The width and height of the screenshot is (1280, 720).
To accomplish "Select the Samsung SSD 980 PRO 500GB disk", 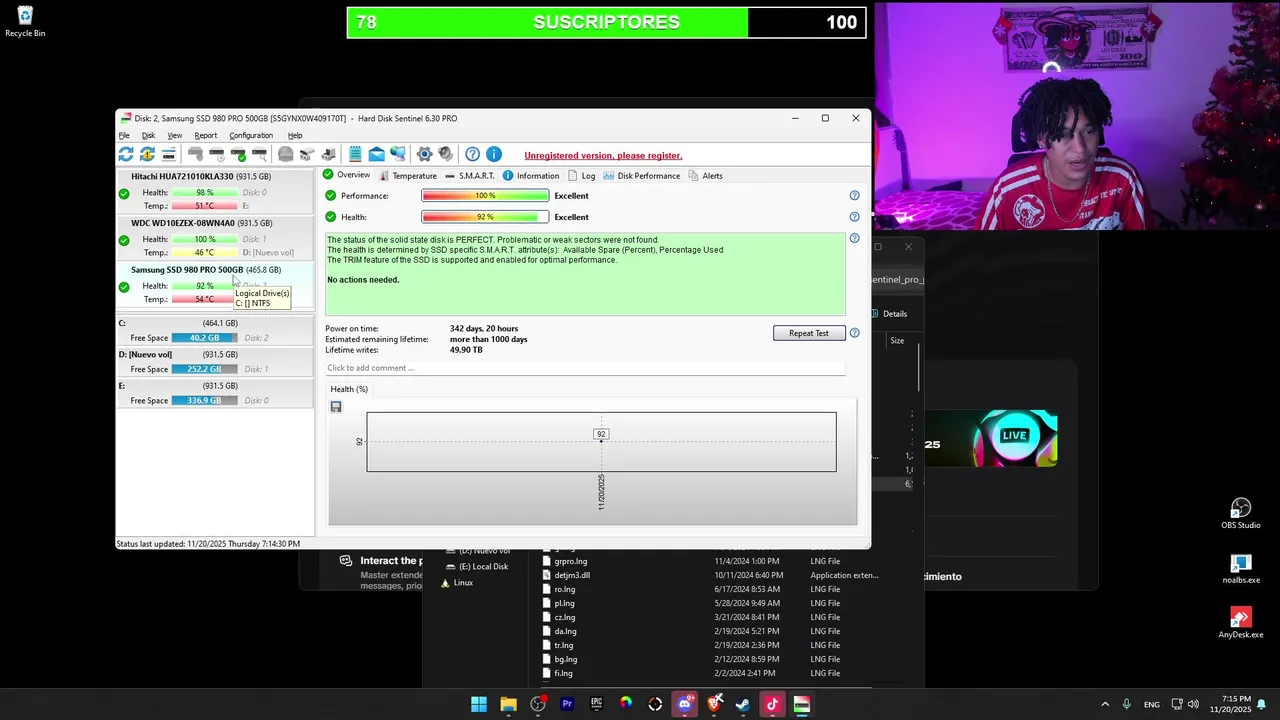I will click(215, 284).
